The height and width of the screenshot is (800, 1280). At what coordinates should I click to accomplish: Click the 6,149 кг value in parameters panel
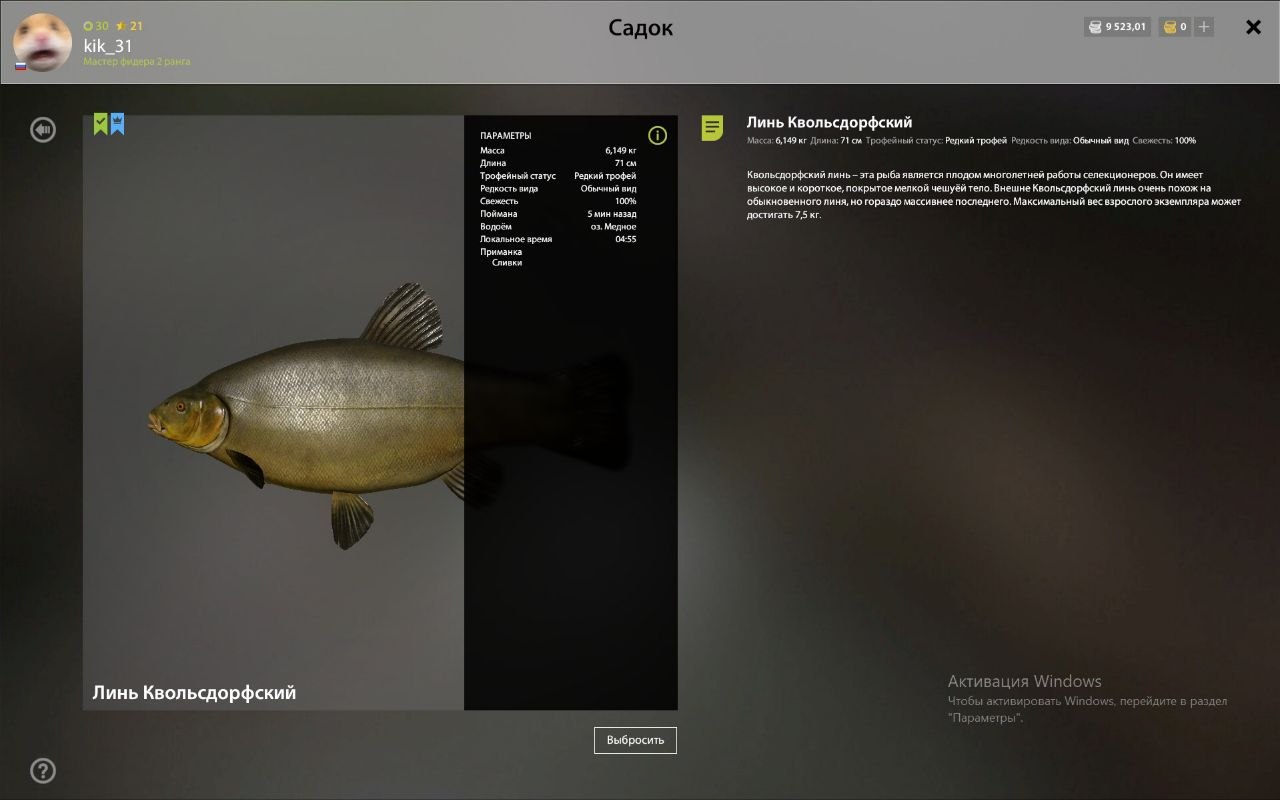[x=620, y=151]
